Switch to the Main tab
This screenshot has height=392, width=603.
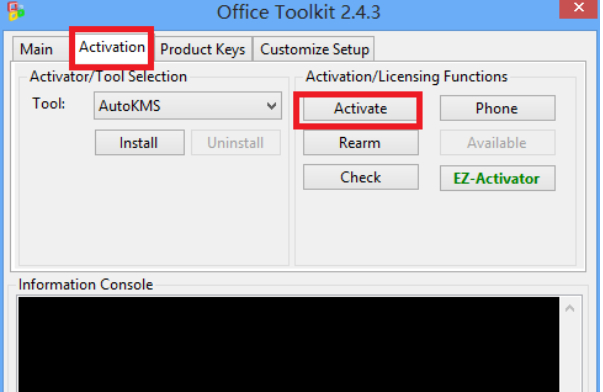pyautogui.click(x=37, y=49)
